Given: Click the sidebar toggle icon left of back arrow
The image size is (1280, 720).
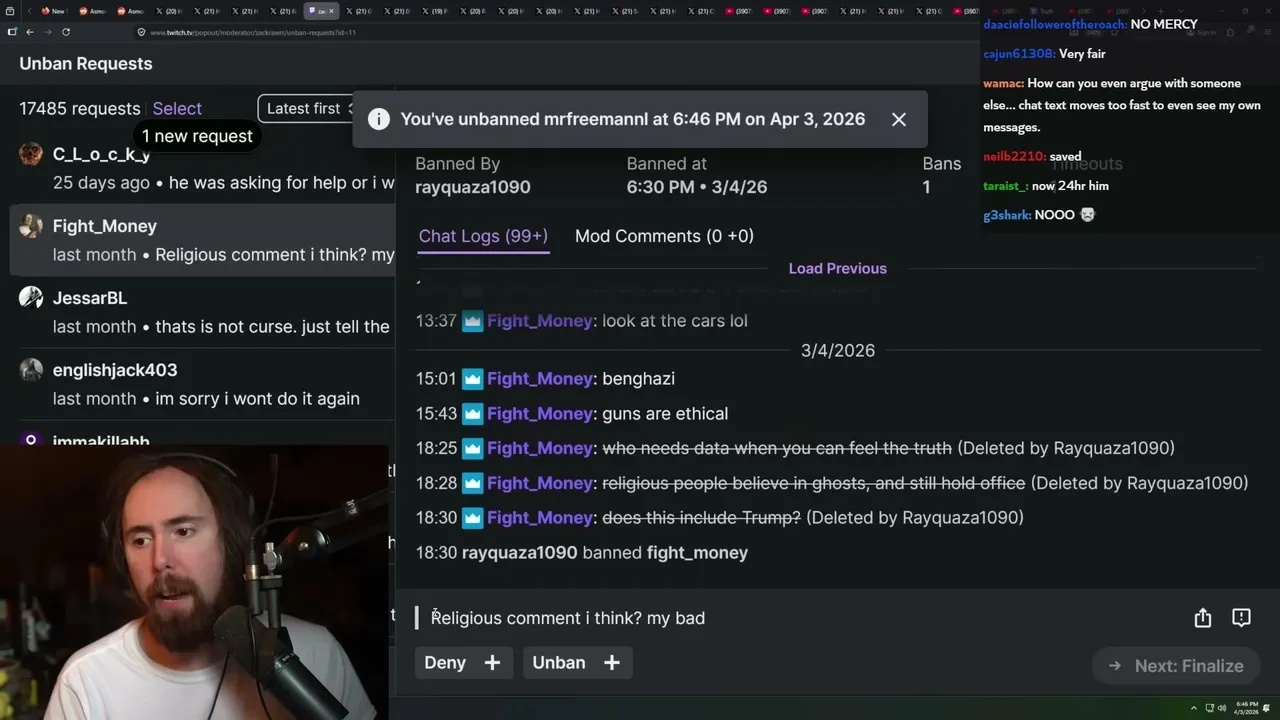Looking at the screenshot, I should [12, 32].
